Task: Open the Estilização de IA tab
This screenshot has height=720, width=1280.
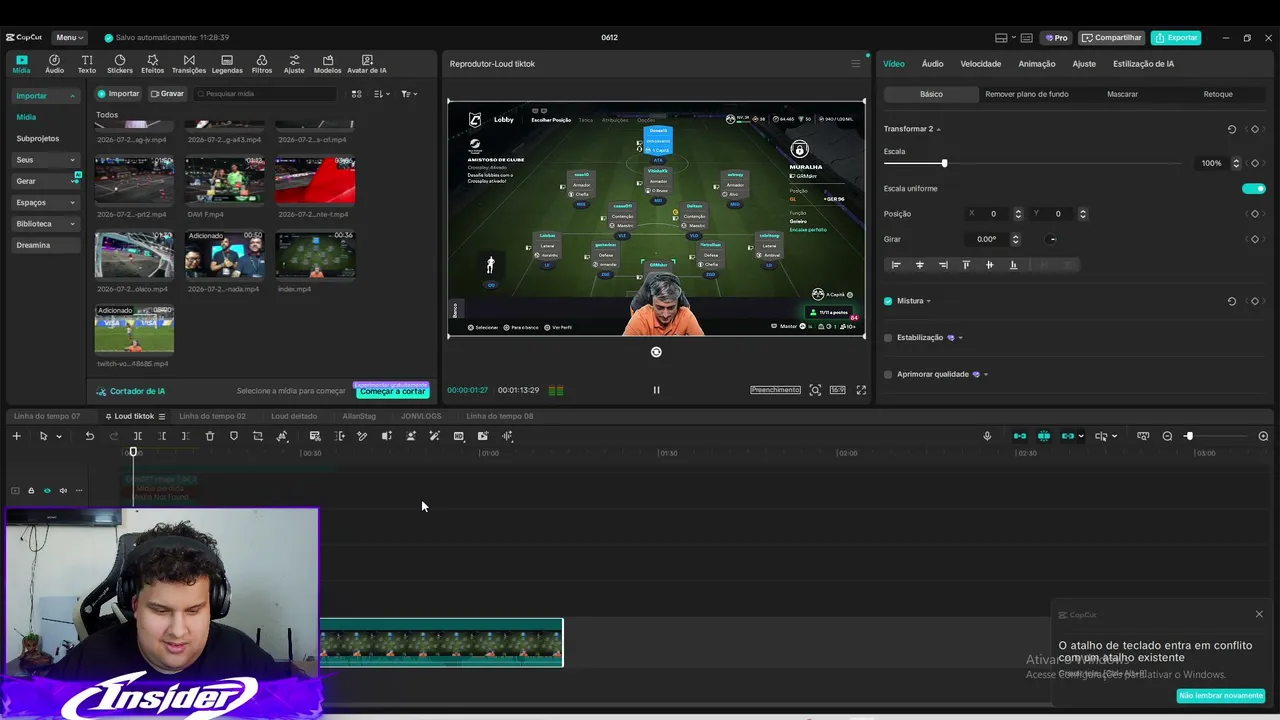Action: pos(1143,64)
